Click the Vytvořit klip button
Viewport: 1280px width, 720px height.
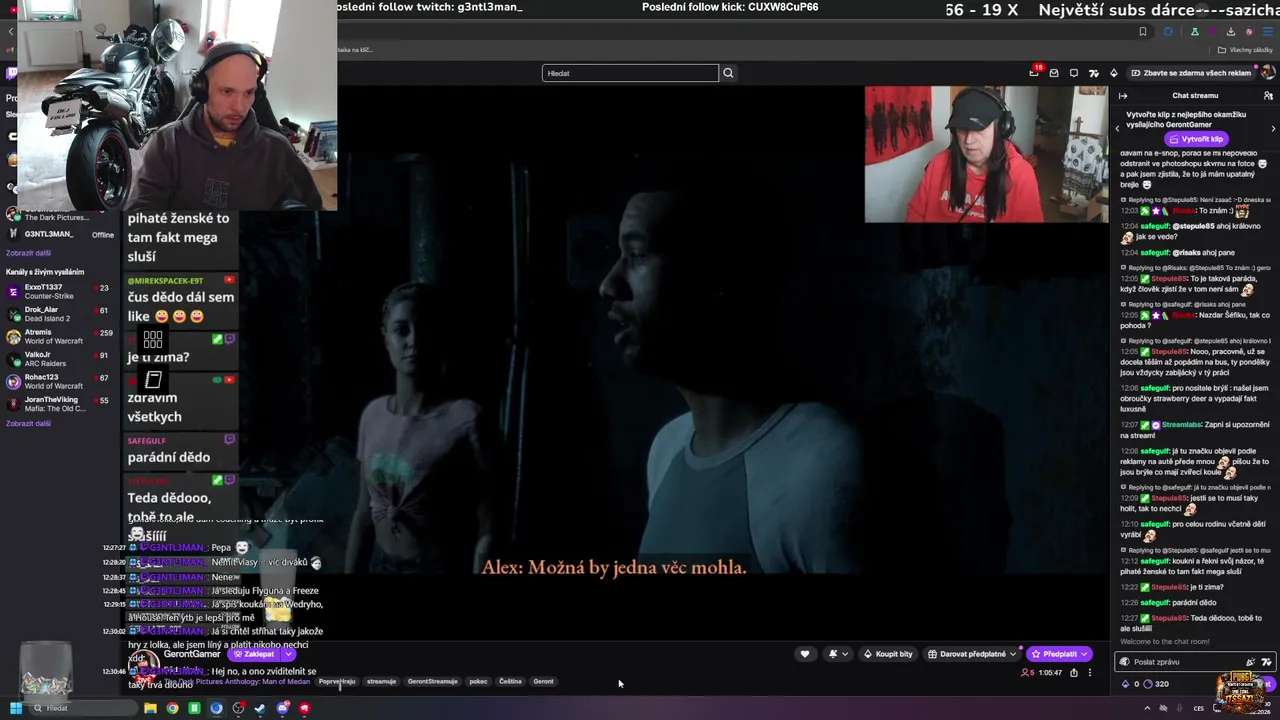click(x=1195, y=139)
